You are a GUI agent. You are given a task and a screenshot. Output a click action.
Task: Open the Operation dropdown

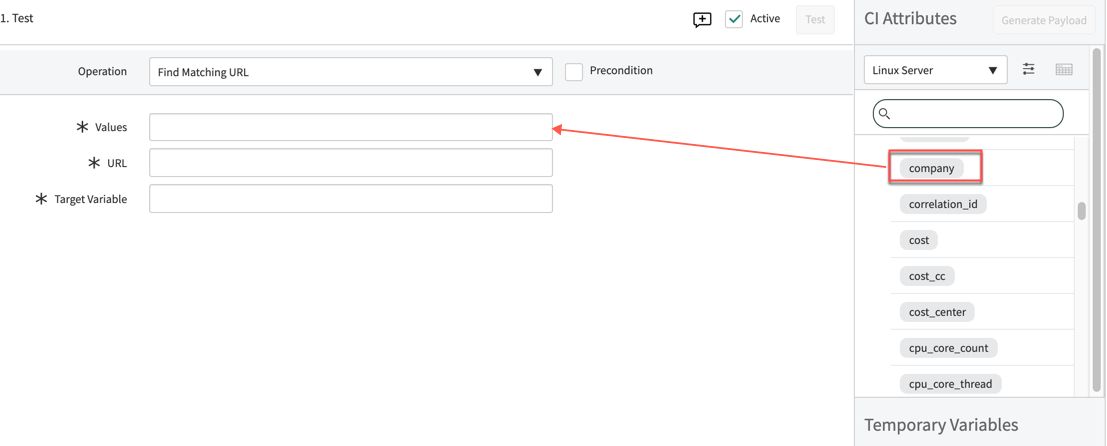click(351, 72)
